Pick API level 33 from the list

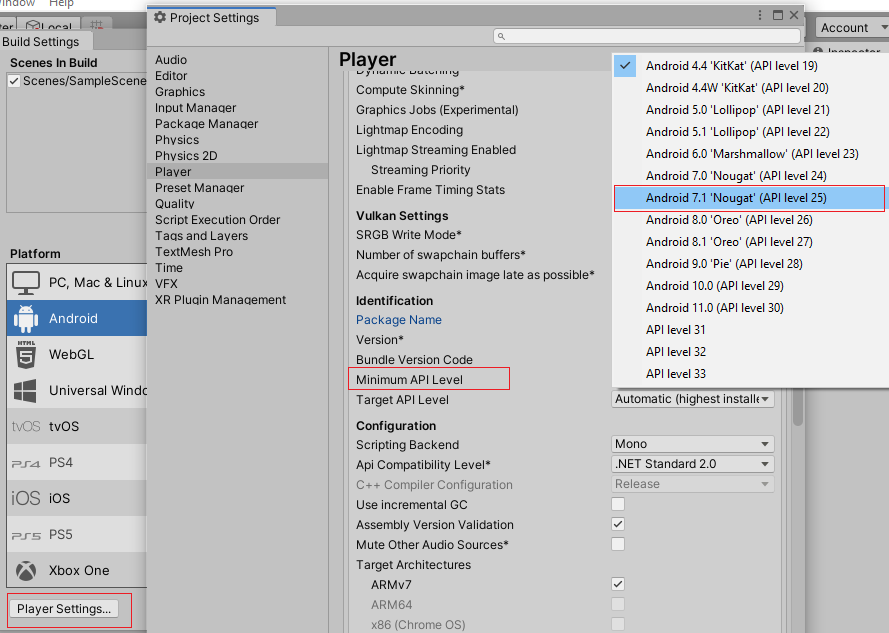(751, 374)
